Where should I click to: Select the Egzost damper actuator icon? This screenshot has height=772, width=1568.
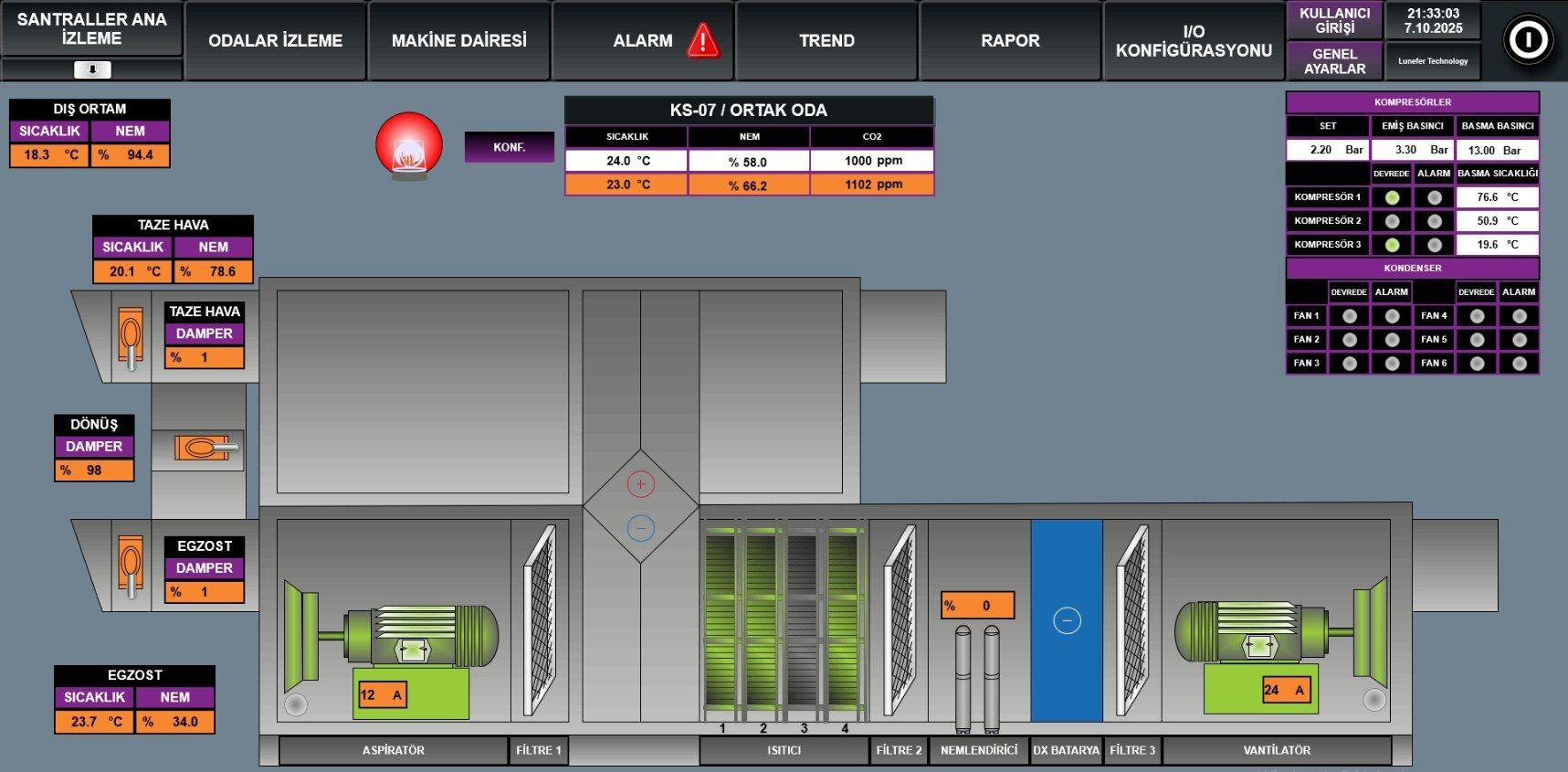tap(131, 567)
